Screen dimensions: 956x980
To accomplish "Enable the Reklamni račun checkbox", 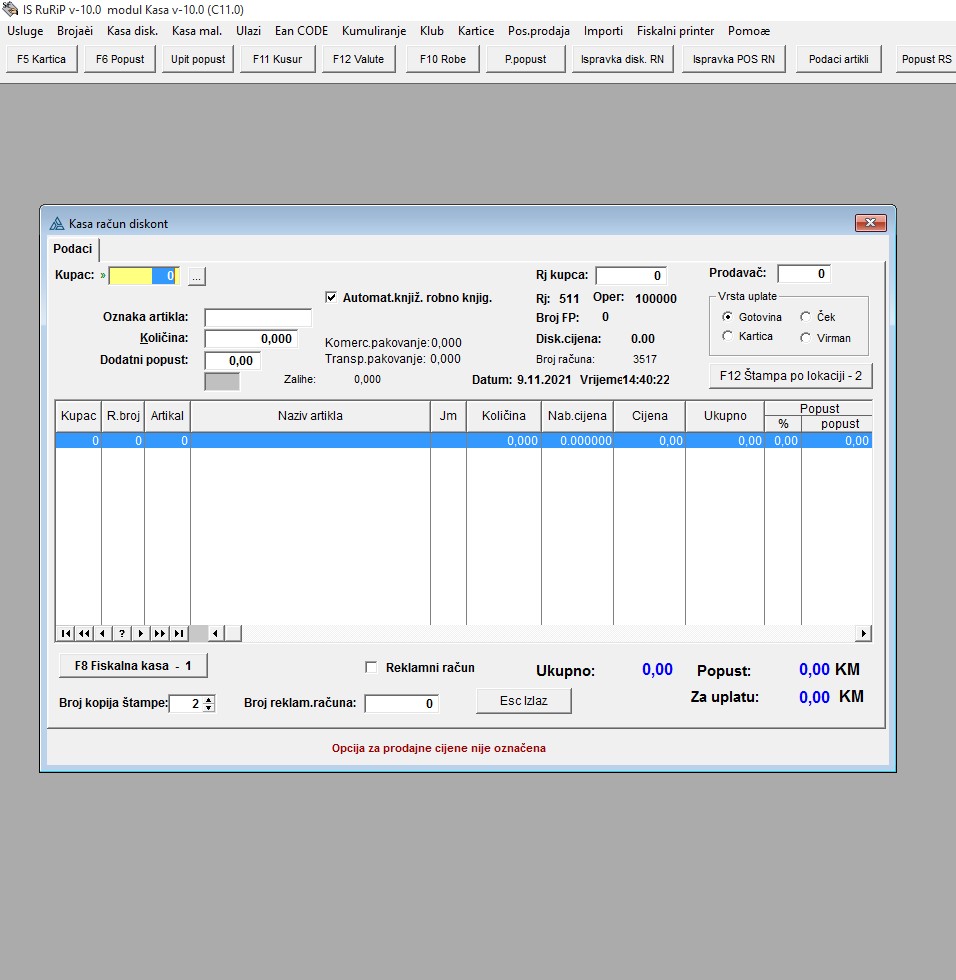I will (x=371, y=668).
